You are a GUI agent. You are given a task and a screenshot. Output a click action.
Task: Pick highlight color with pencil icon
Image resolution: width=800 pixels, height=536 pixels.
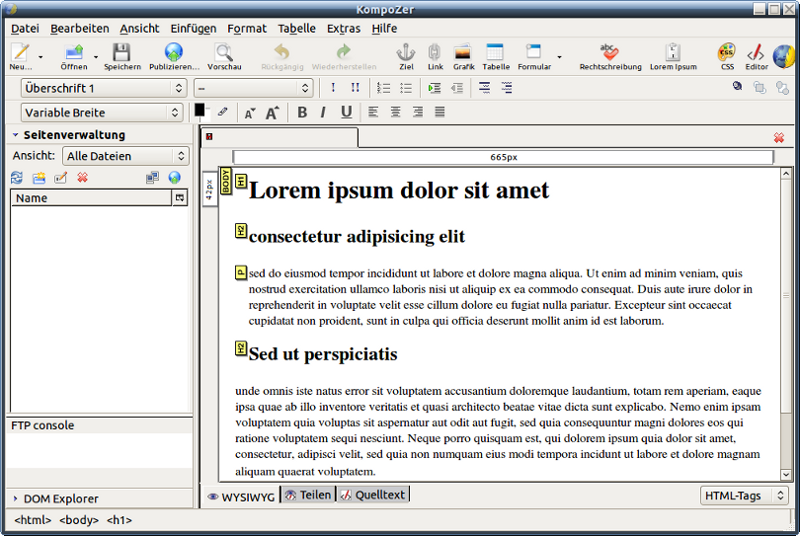click(x=222, y=112)
